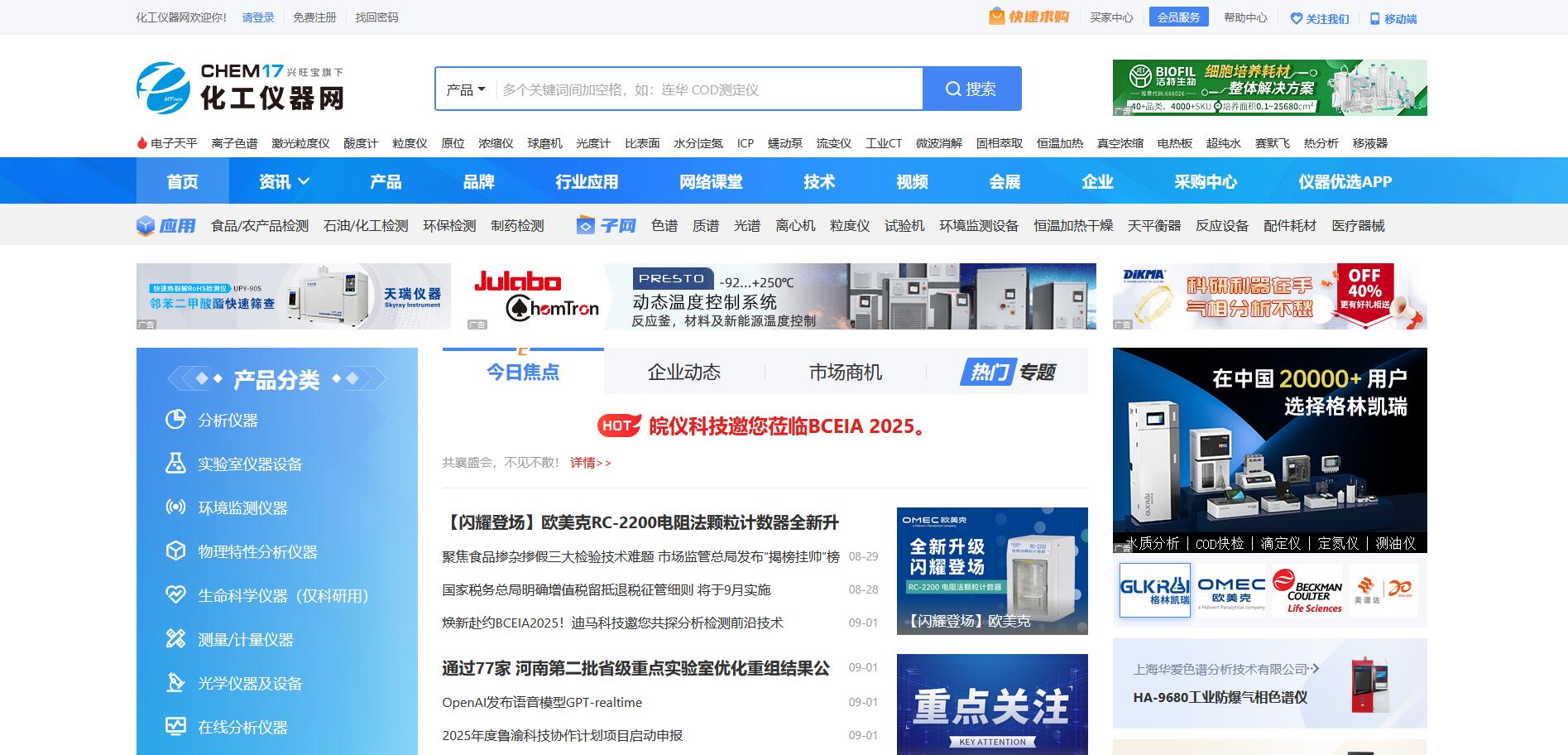
Task: Open the 天瑞仪器 banner ad
Action: [294, 296]
